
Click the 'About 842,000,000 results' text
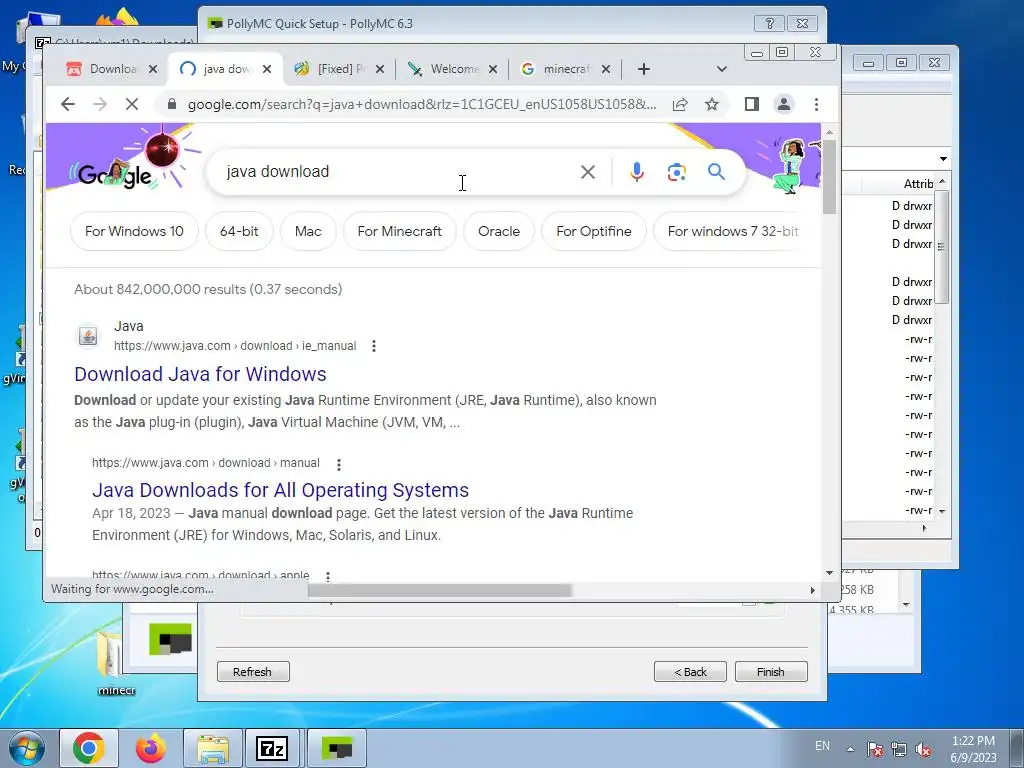(x=208, y=289)
